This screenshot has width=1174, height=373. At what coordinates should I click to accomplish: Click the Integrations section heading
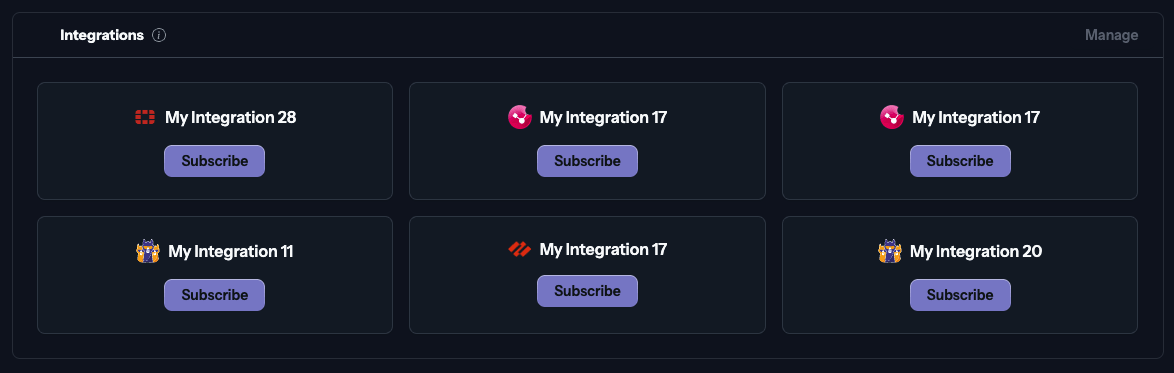click(x=102, y=35)
